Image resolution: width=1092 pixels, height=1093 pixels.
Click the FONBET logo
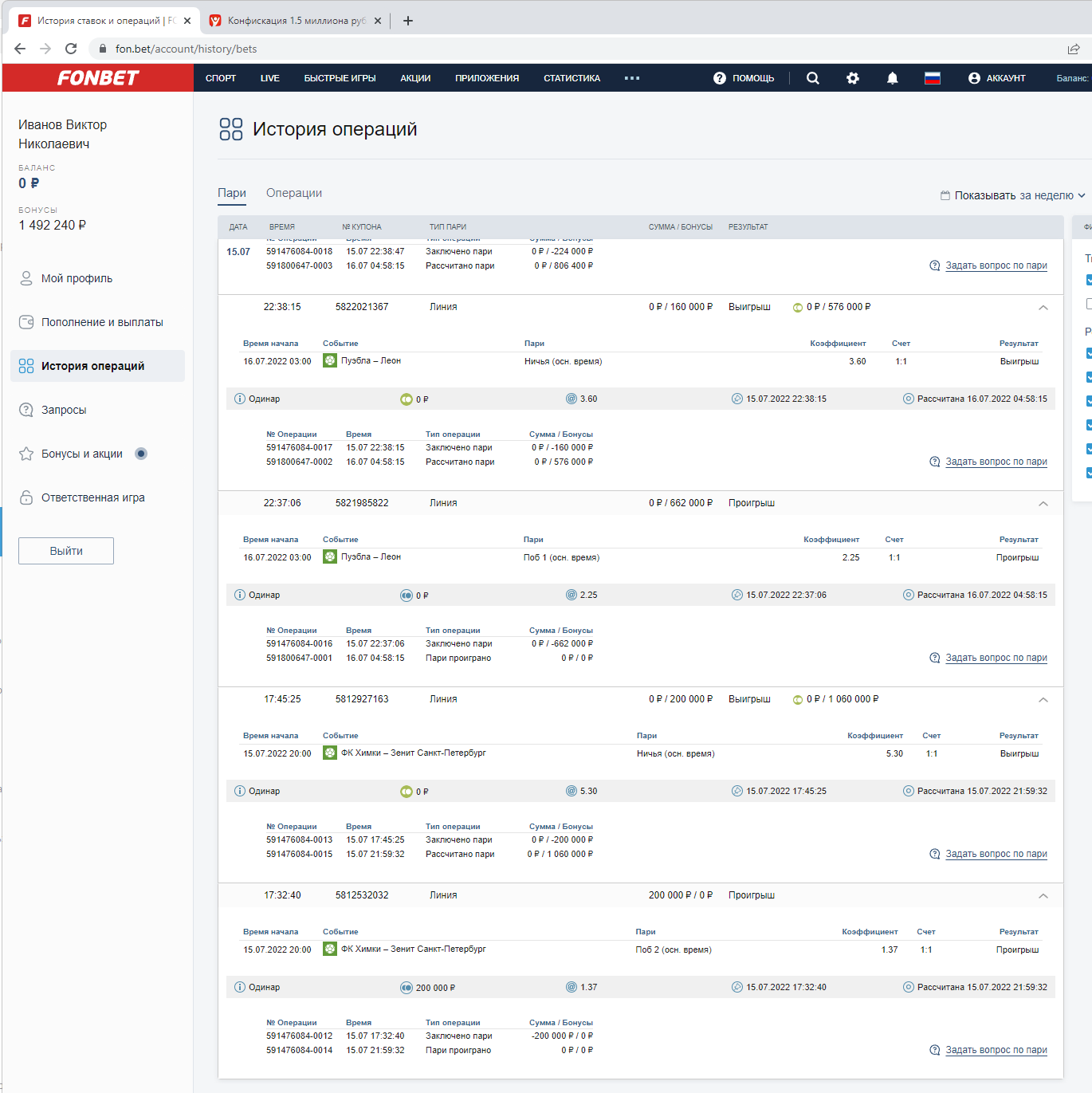[x=98, y=78]
